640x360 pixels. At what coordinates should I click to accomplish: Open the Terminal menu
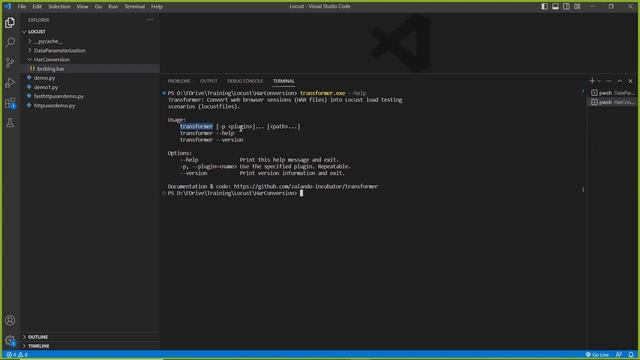[135, 7]
